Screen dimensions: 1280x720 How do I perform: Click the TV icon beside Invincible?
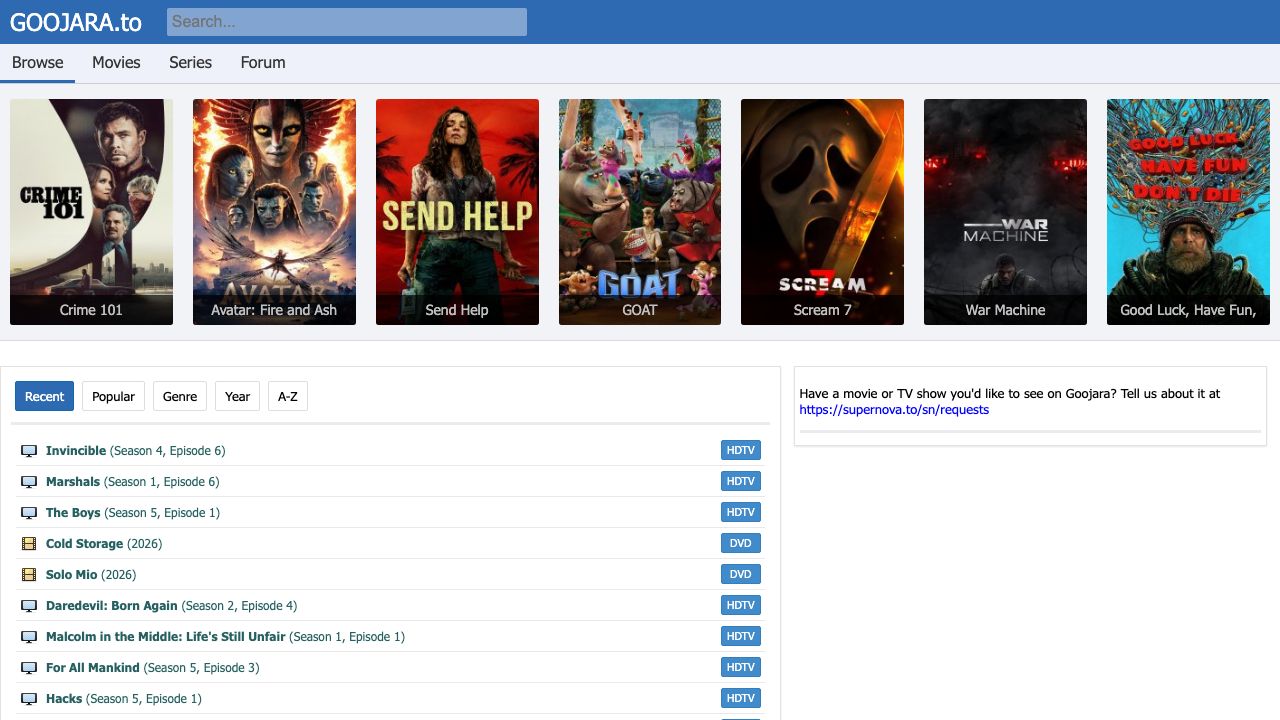pos(29,451)
